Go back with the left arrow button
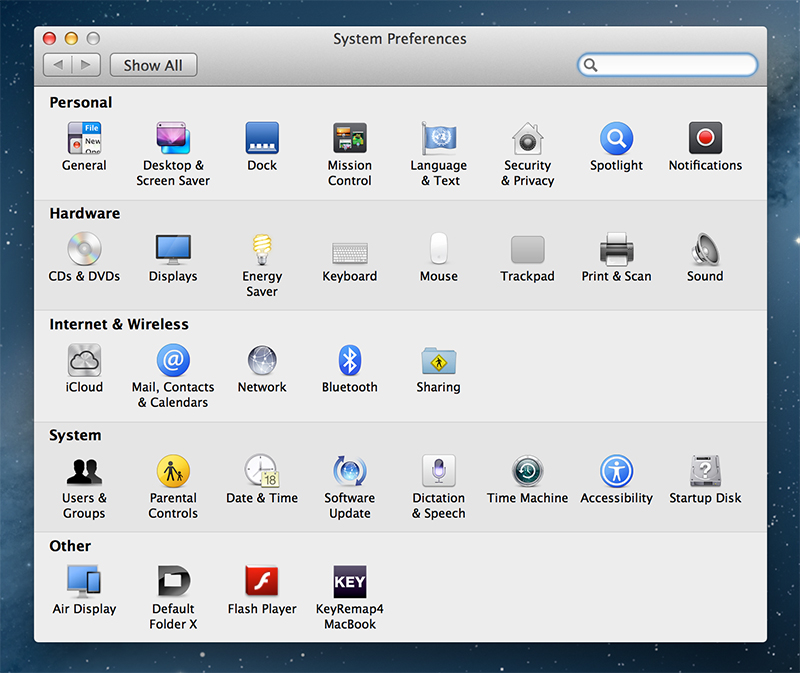Screen dimensions: 800x673 click(58, 65)
